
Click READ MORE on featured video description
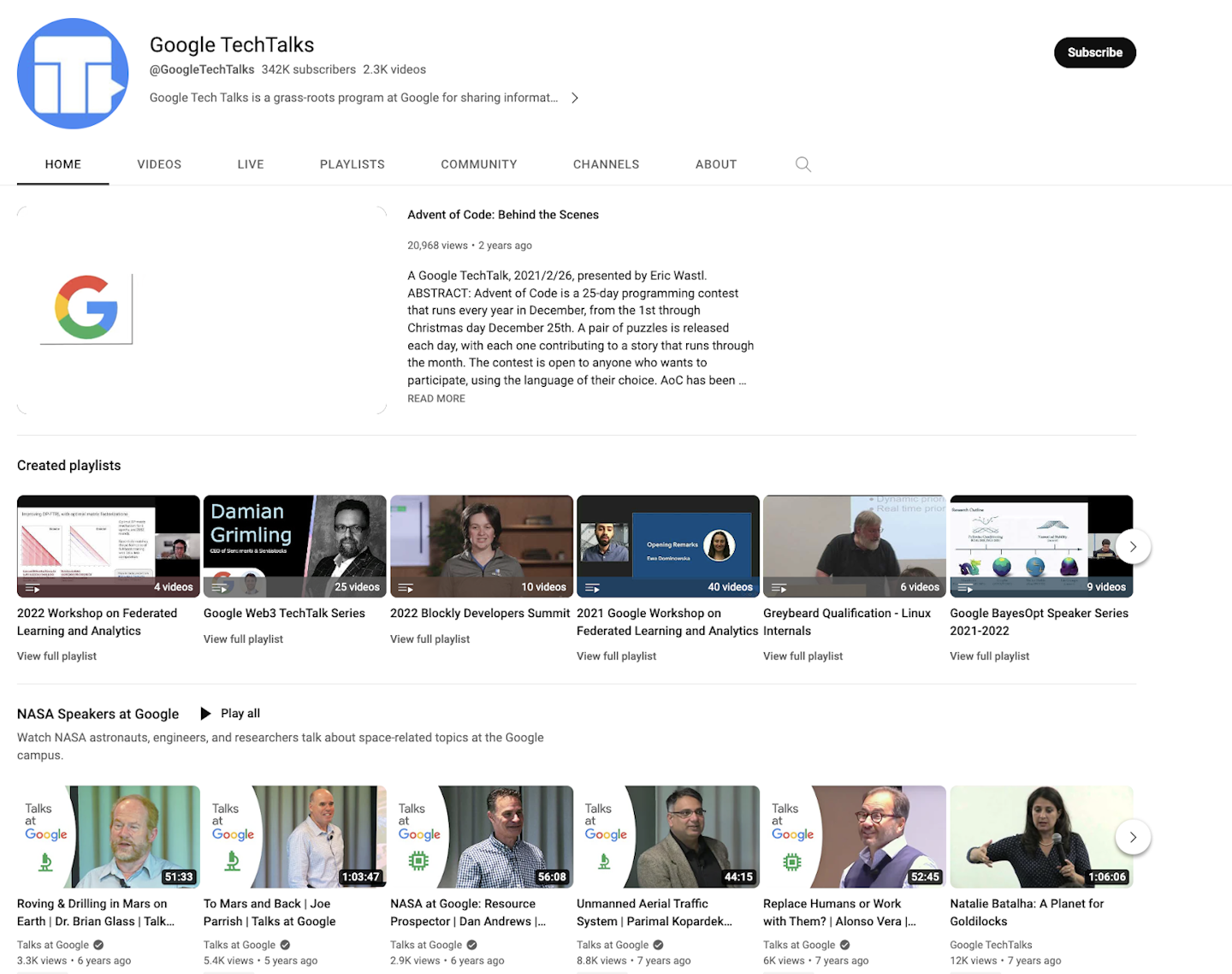click(436, 399)
